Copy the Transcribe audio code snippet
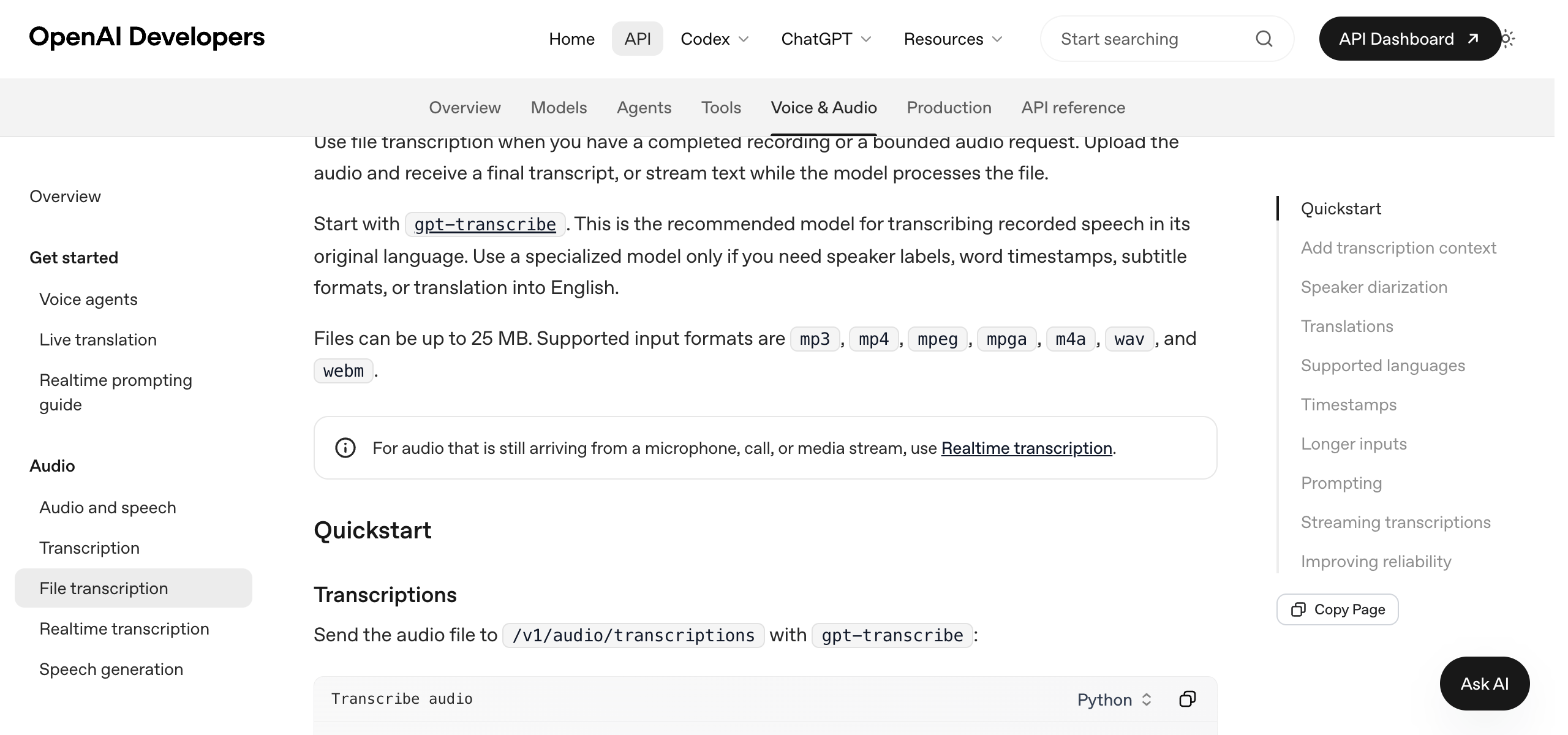The width and height of the screenshot is (1568, 735). click(x=1188, y=699)
